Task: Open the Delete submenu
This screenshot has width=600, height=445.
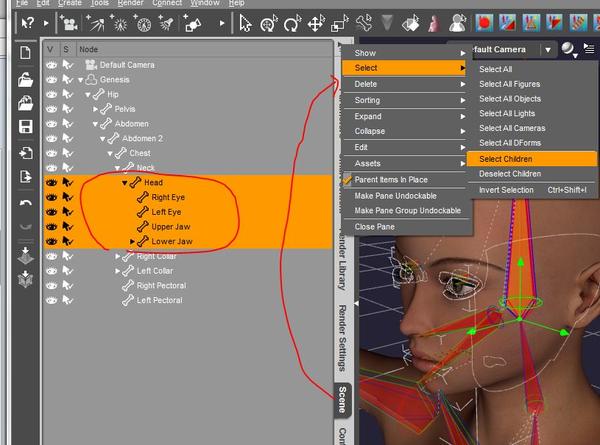Action: [x=405, y=84]
